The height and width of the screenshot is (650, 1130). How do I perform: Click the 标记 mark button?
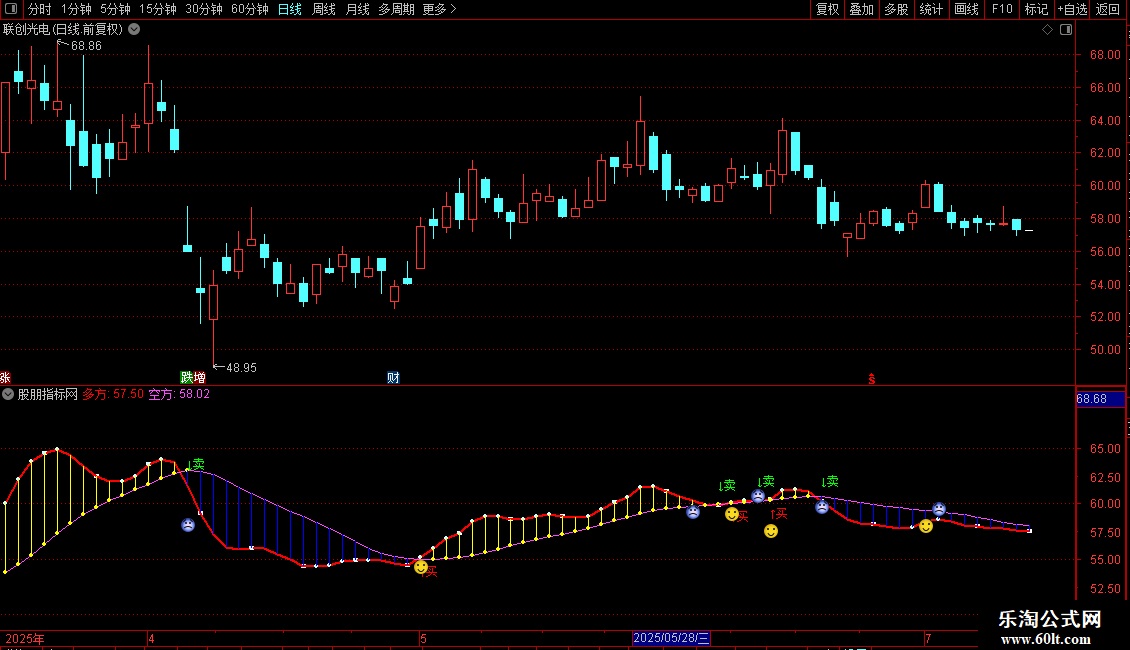[x=1036, y=9]
